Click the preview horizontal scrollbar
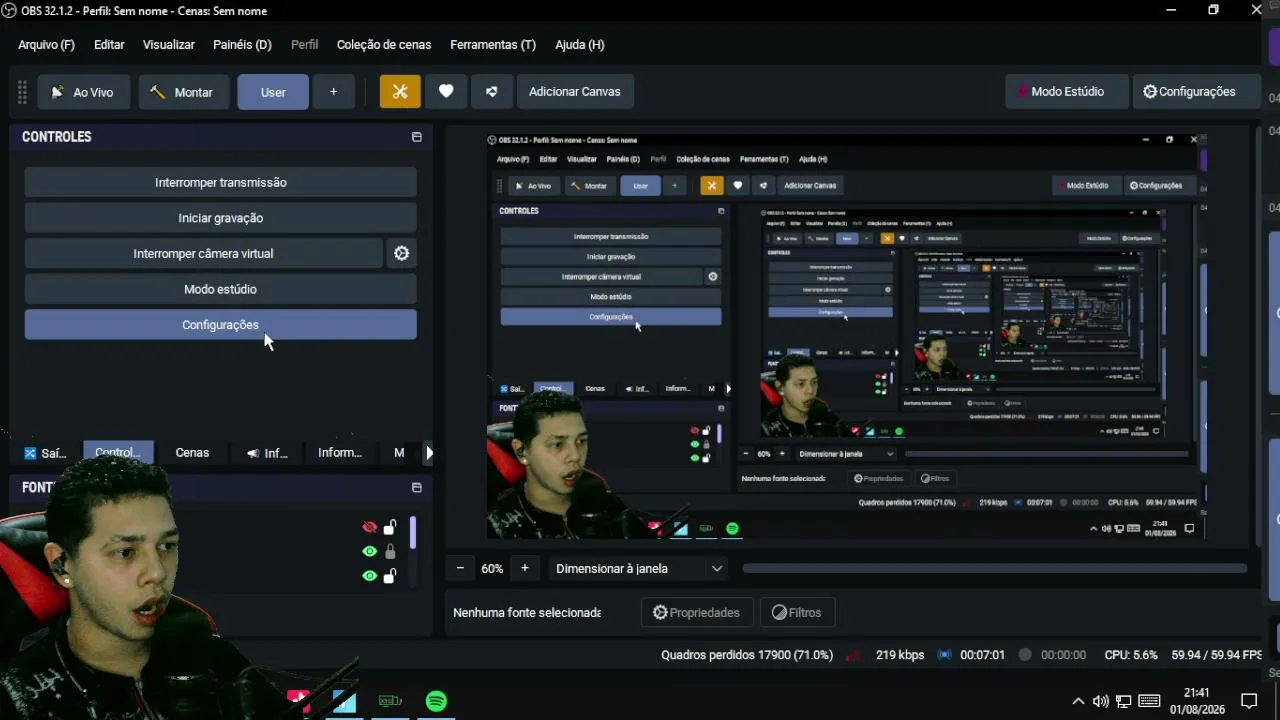This screenshot has height=720, width=1280. click(994, 568)
